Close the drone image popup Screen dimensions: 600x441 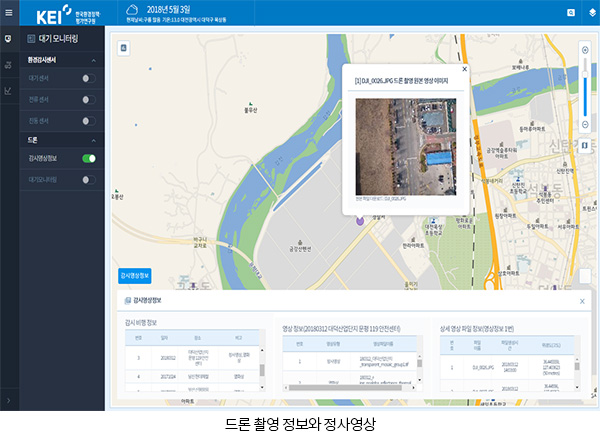[x=463, y=69]
